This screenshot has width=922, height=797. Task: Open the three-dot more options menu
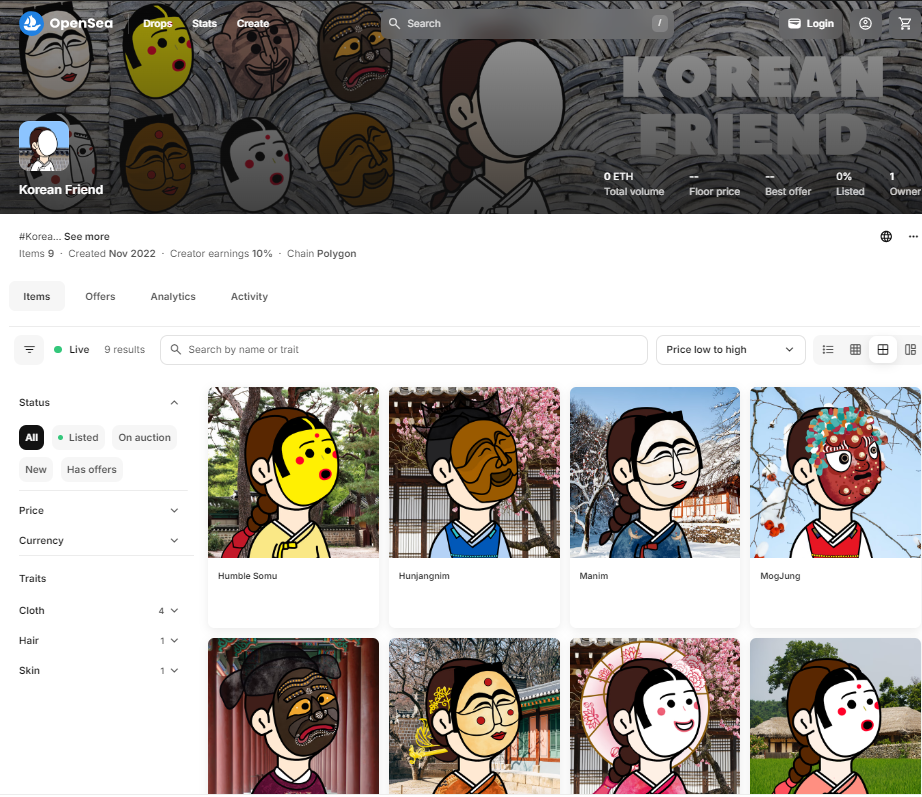912,237
